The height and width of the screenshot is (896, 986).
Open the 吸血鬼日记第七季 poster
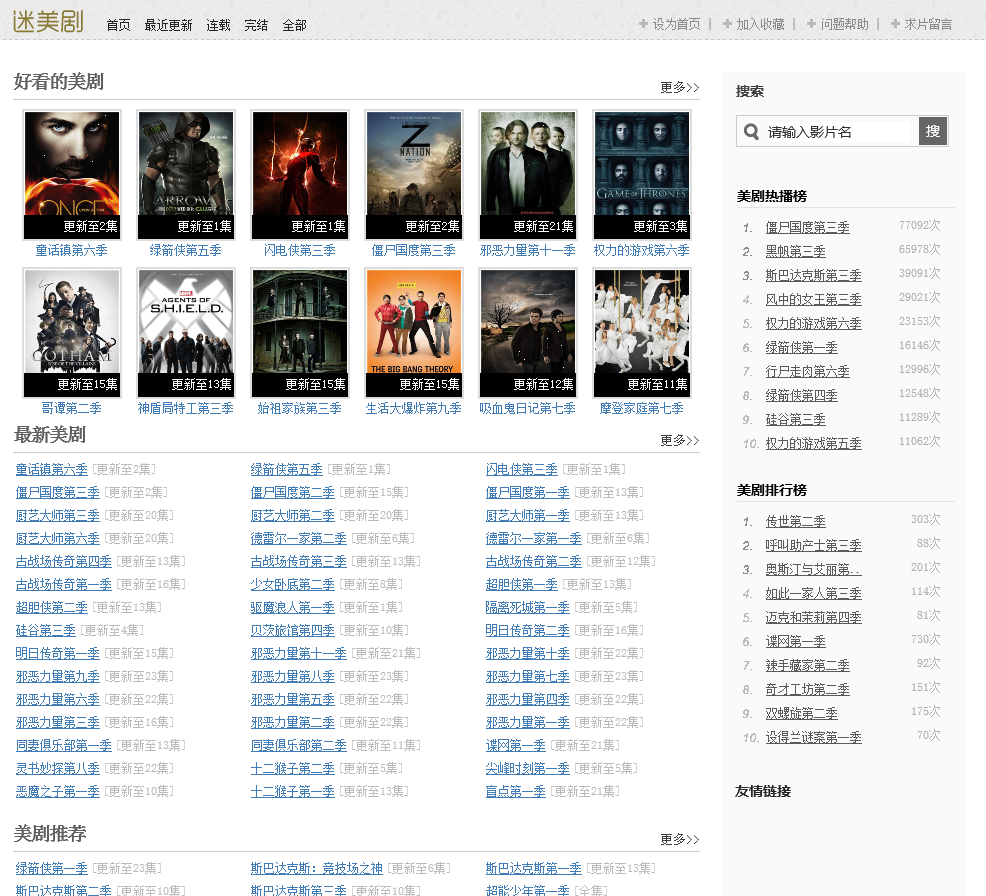tap(528, 333)
